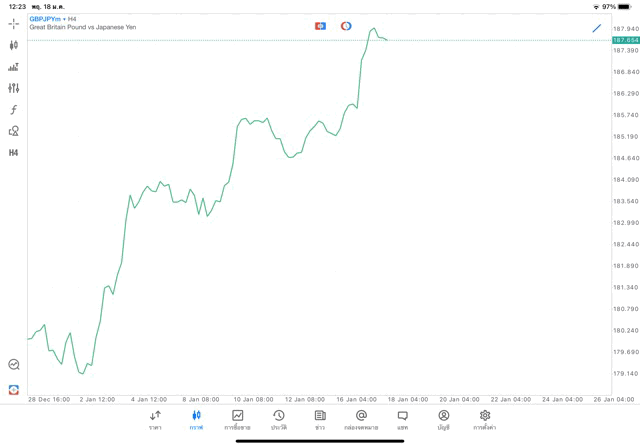Open the trade levels bar icon
This screenshot has height=447, width=640.
pos(14,67)
